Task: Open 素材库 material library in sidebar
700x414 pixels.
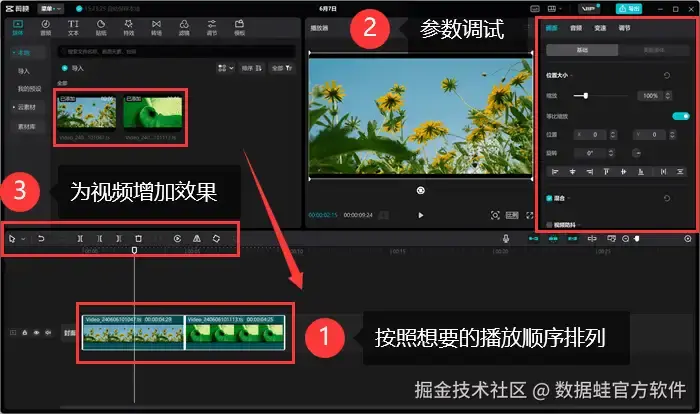Action: pos(26,127)
